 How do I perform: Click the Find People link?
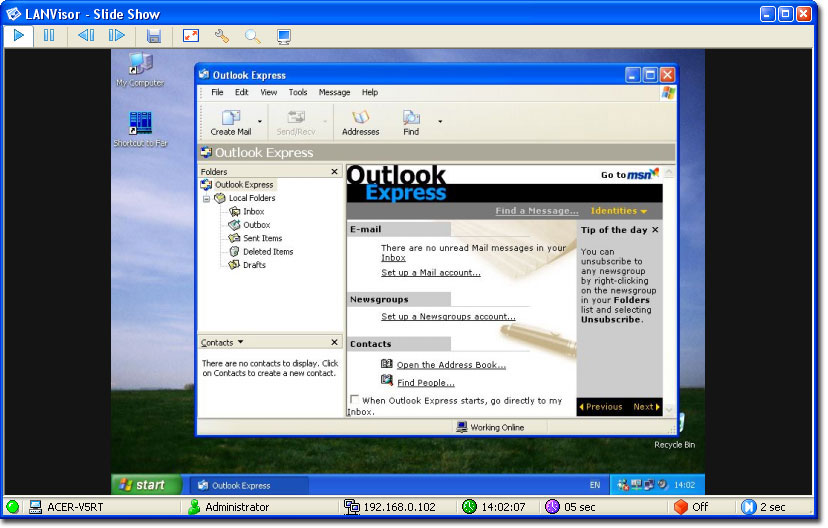pyautogui.click(x=426, y=383)
